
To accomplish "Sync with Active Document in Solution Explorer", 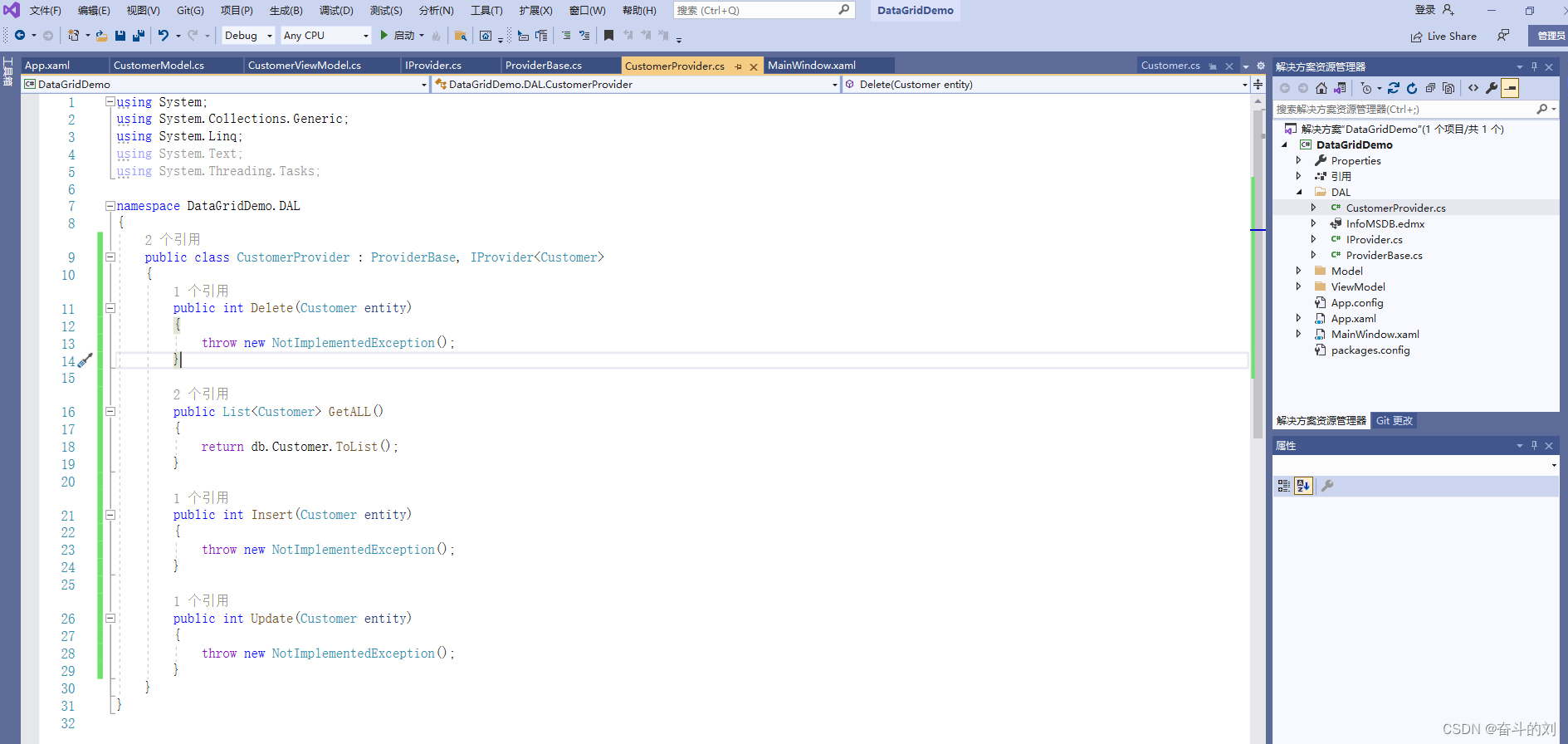I will [1394, 88].
